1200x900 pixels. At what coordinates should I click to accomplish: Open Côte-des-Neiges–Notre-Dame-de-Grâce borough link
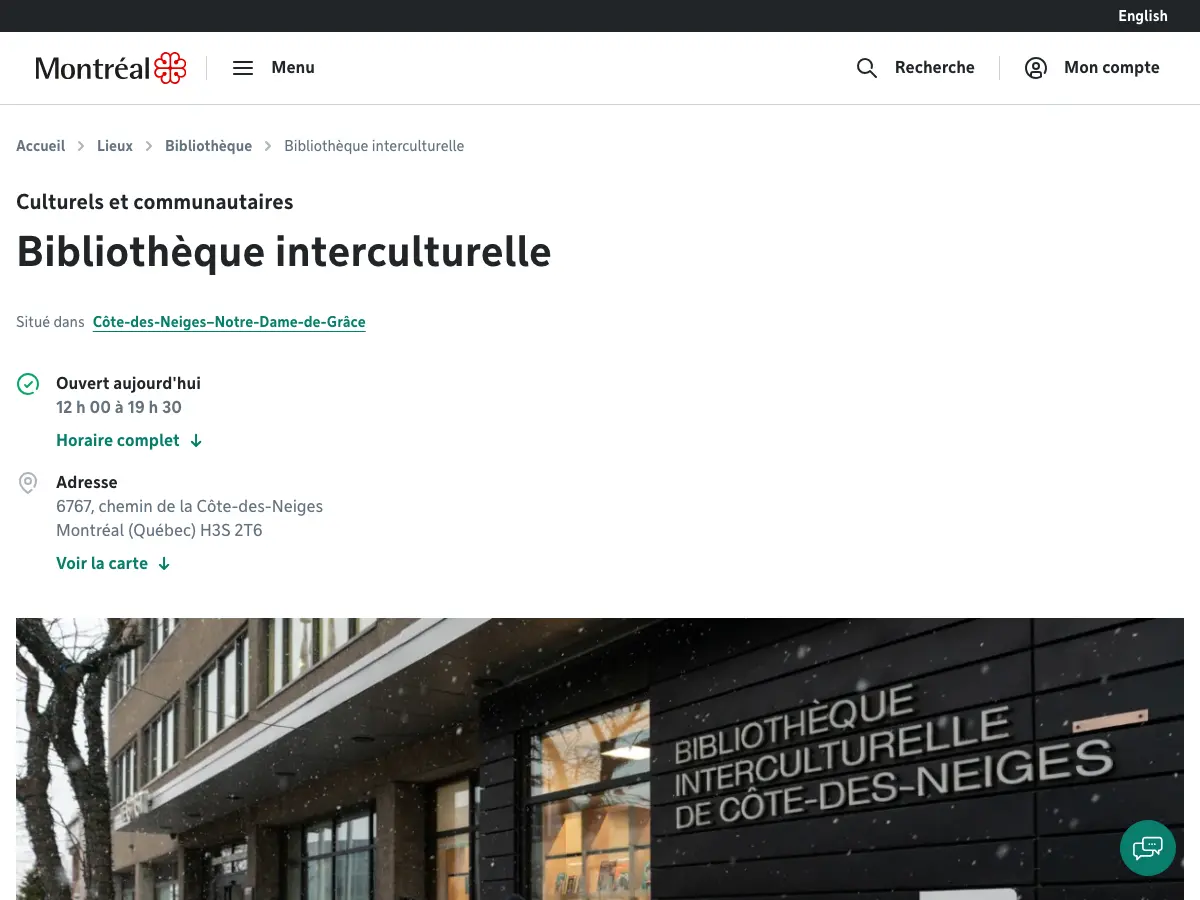[229, 322]
